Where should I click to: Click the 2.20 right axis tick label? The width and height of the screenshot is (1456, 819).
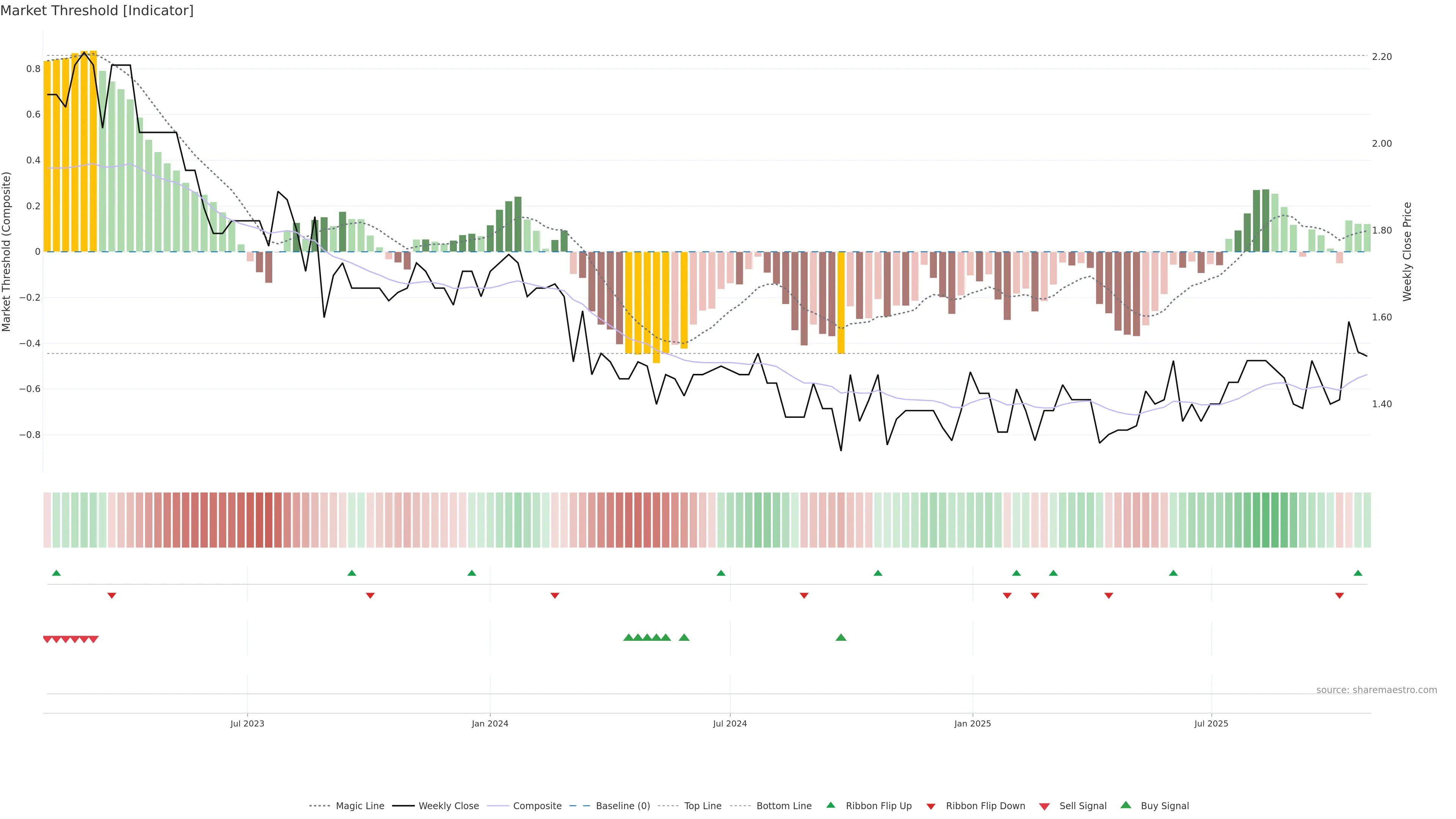(1381, 56)
